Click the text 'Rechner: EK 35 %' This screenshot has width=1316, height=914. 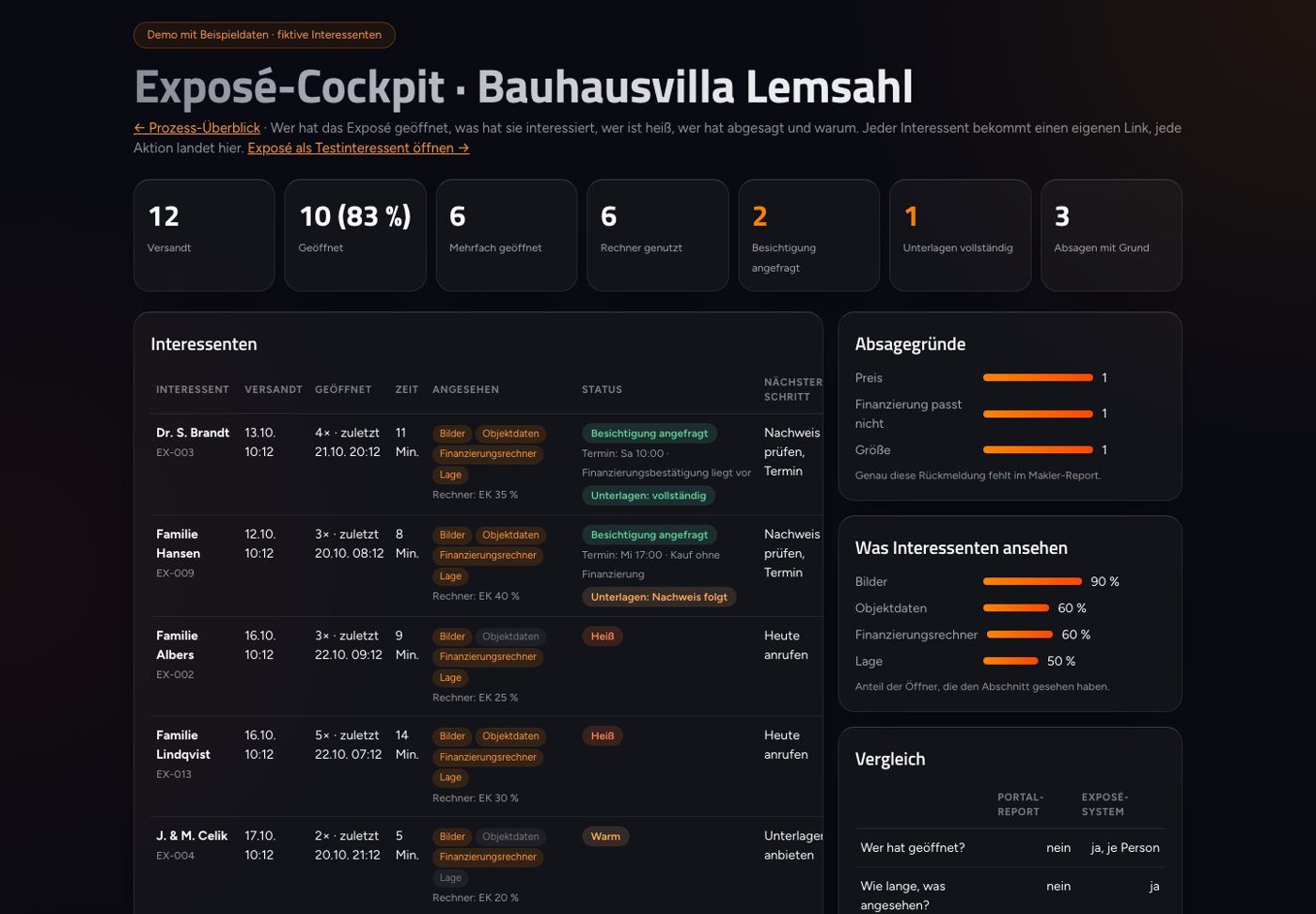click(x=475, y=495)
